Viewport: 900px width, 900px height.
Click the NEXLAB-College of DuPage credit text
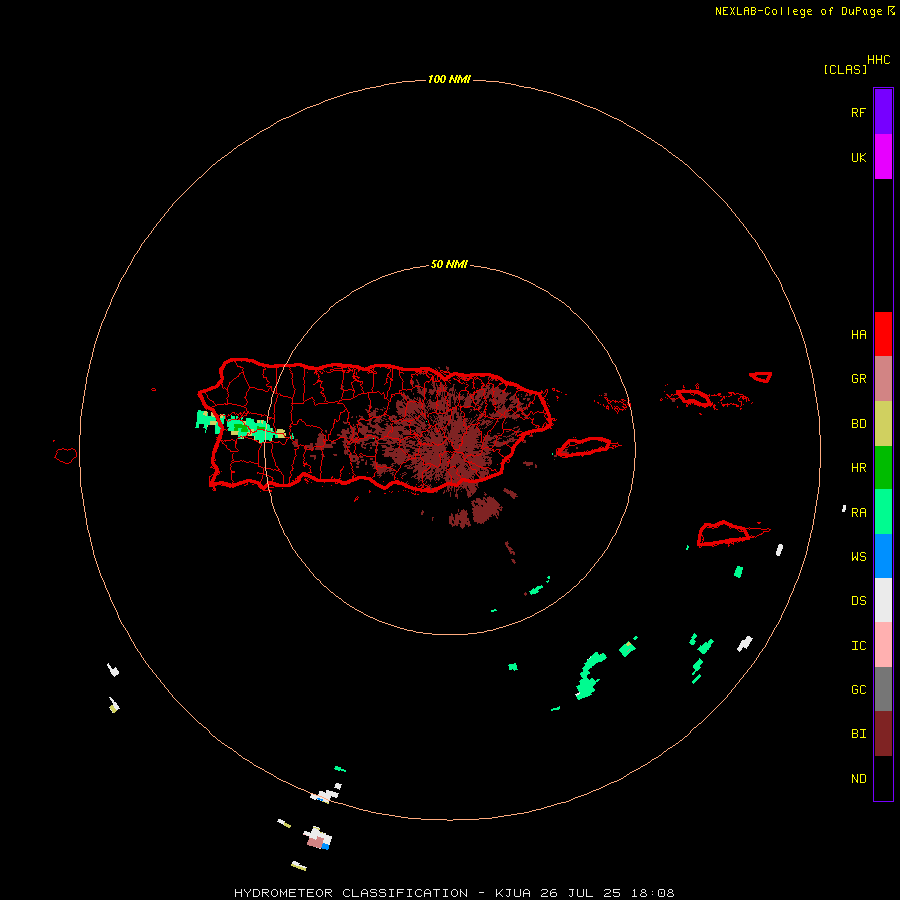[x=805, y=11]
